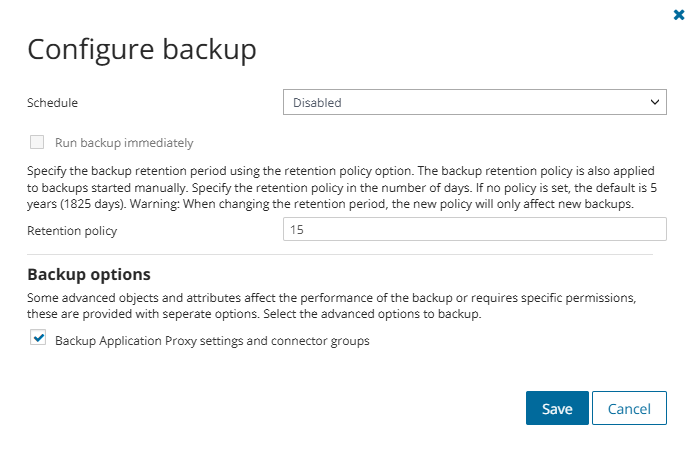Click the Backup options section heading
This screenshot has width=695, height=466.
click(89, 274)
